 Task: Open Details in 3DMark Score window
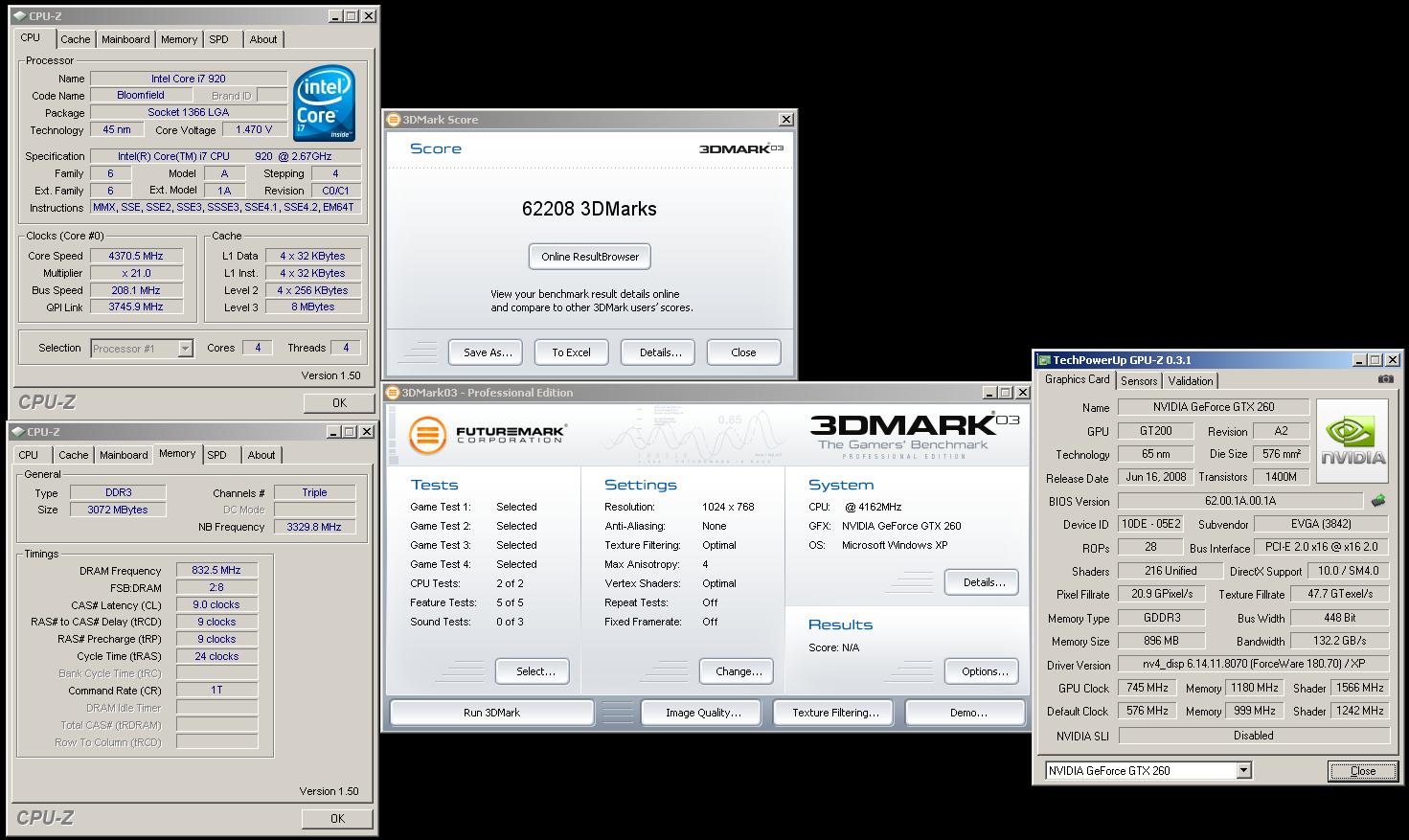[657, 352]
